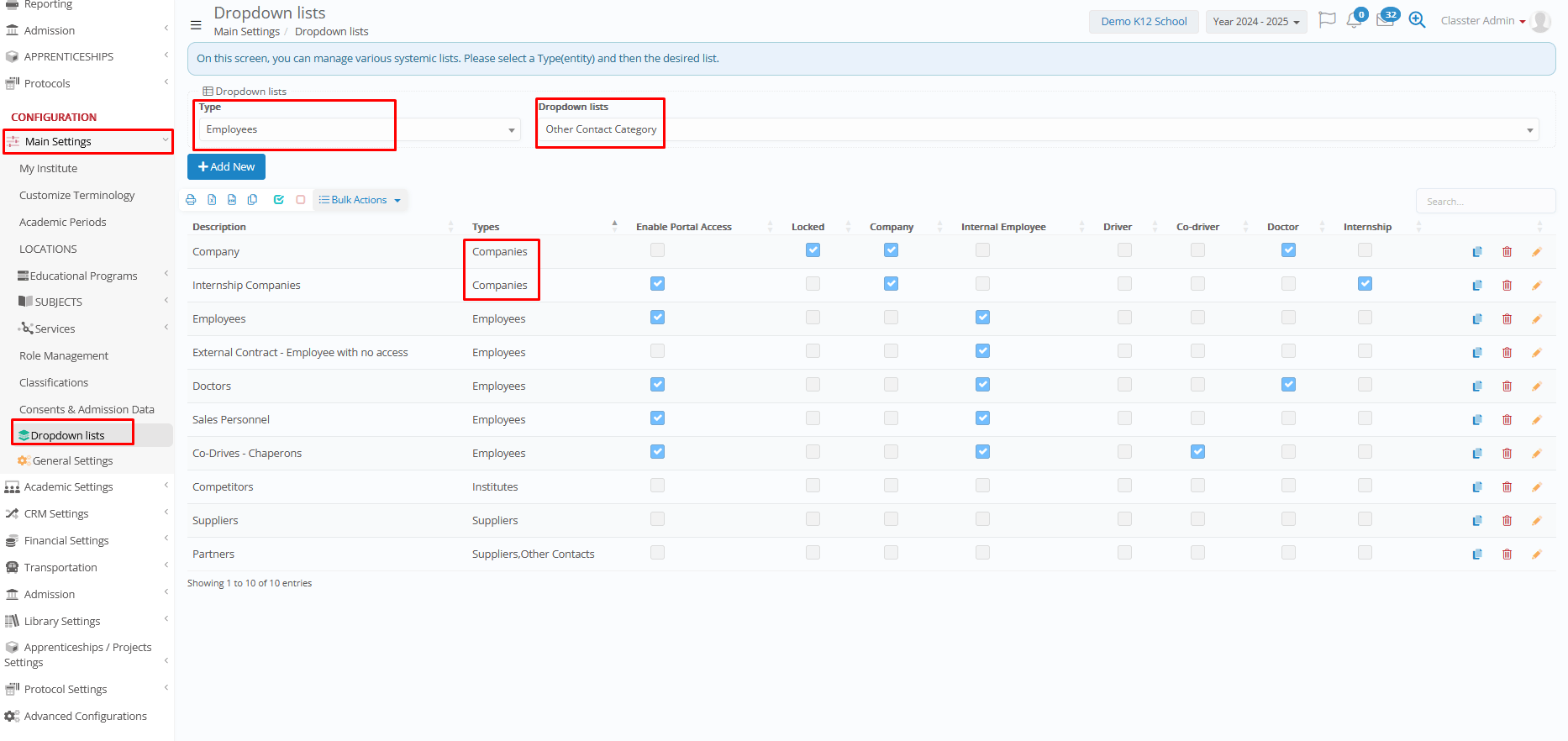This screenshot has height=741, width=1568.
Task: Edit the Doctors row with pencil icon
Action: point(1536,386)
